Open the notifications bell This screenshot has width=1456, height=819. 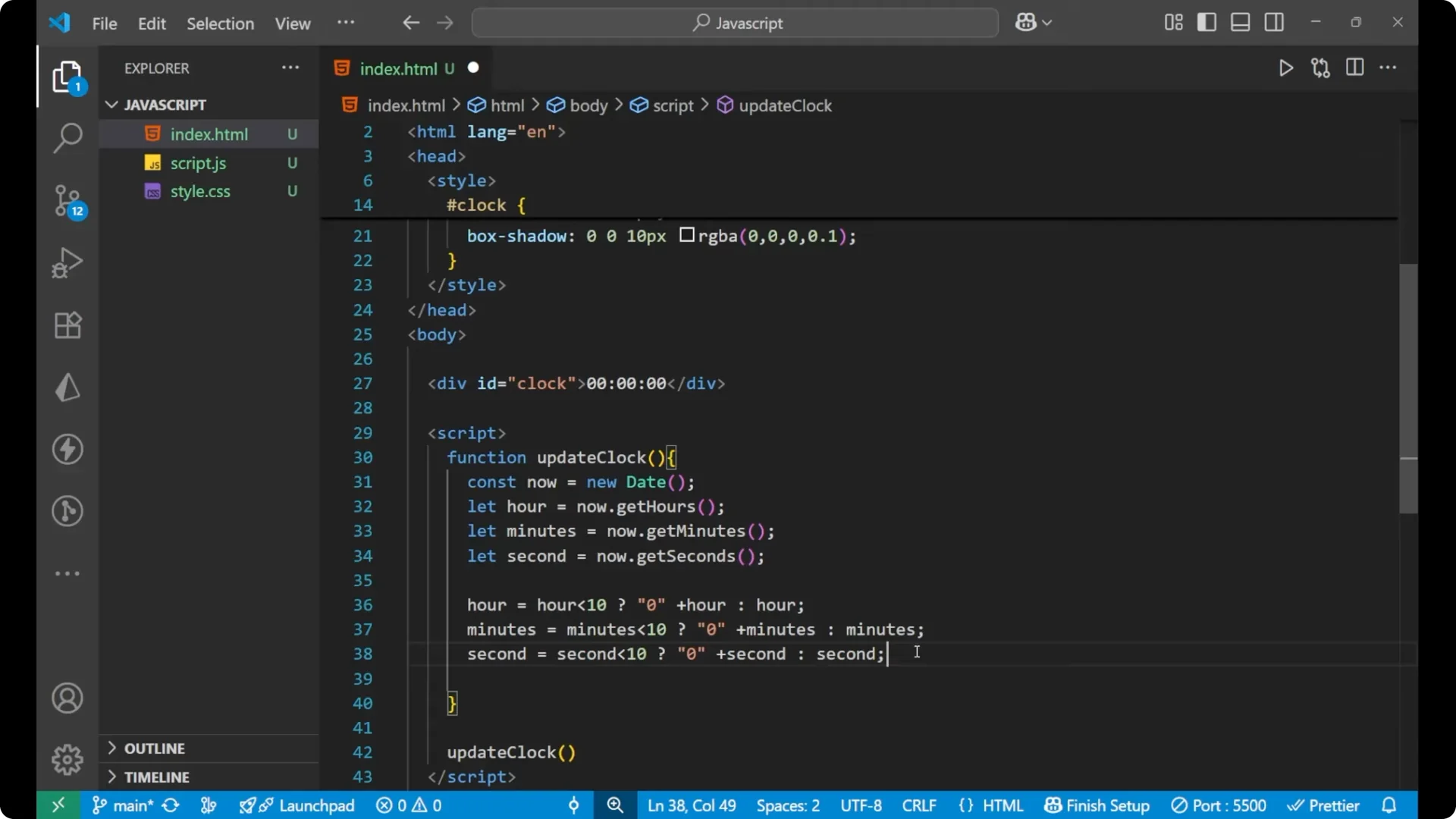(1390, 805)
